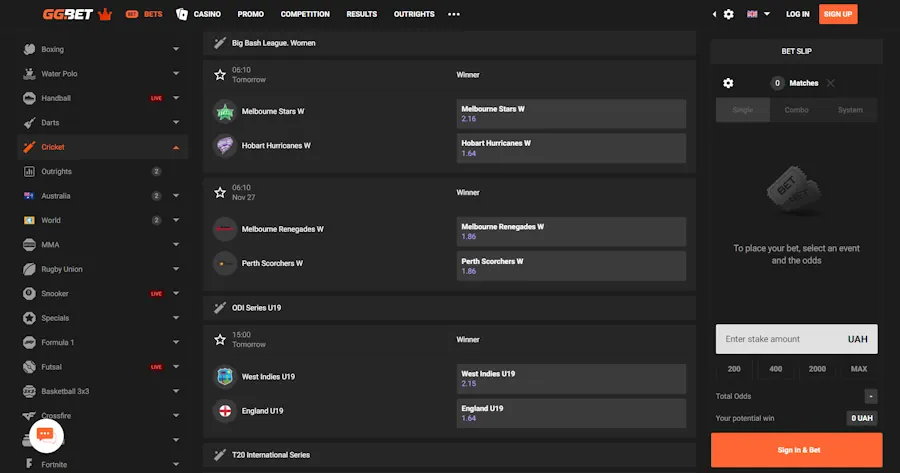900x473 pixels.
Task: Open the live chat support bubble
Action: (x=46, y=436)
